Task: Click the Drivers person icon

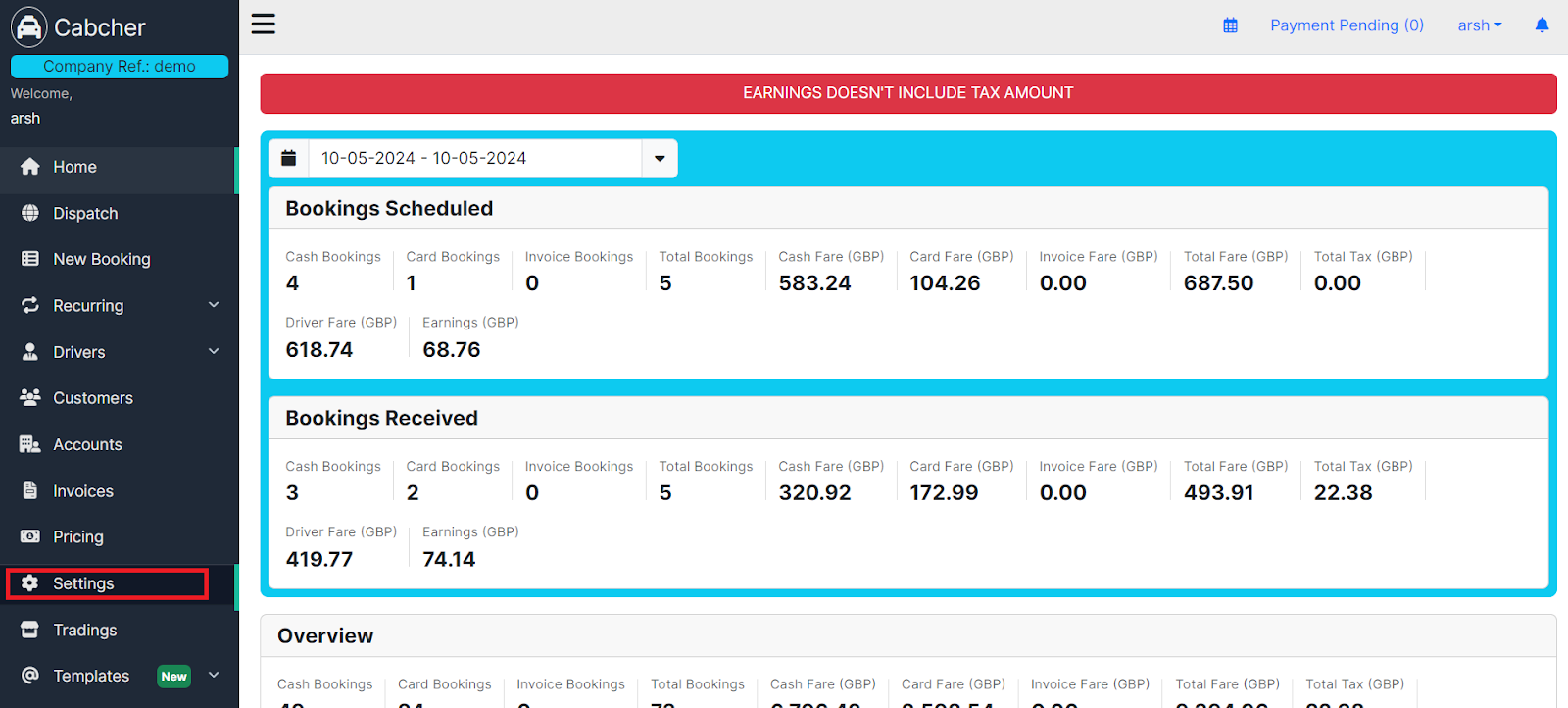Action: tap(30, 351)
